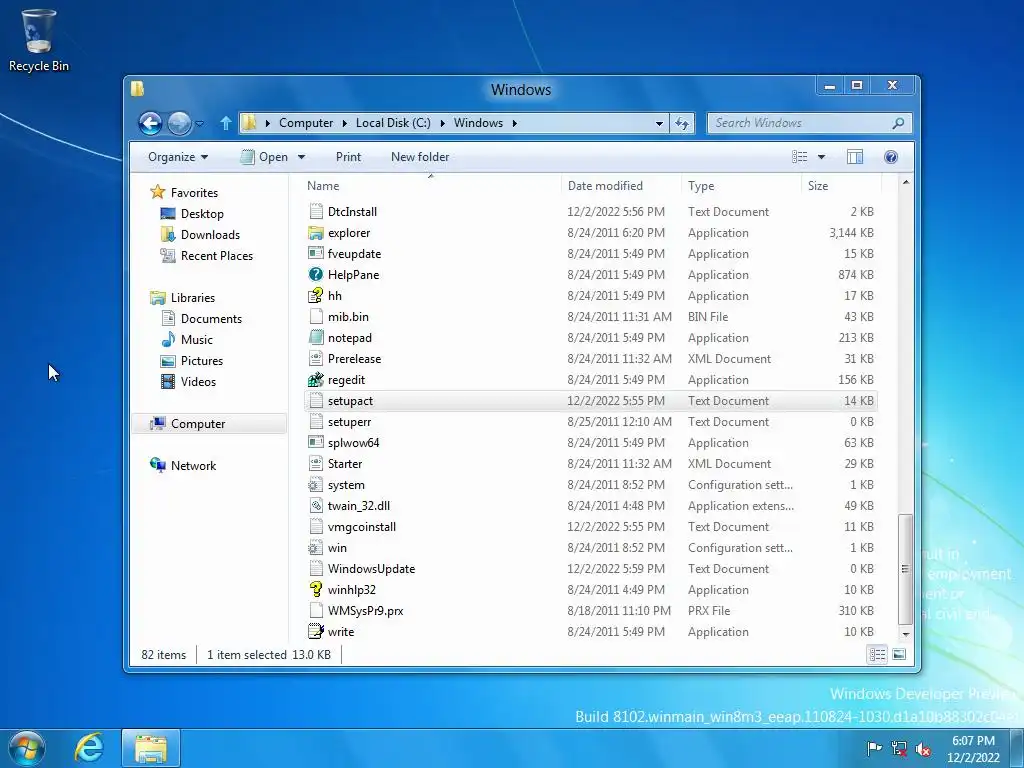Sort by Type column header
Screen dimensions: 1024x768
click(x=741, y=185)
